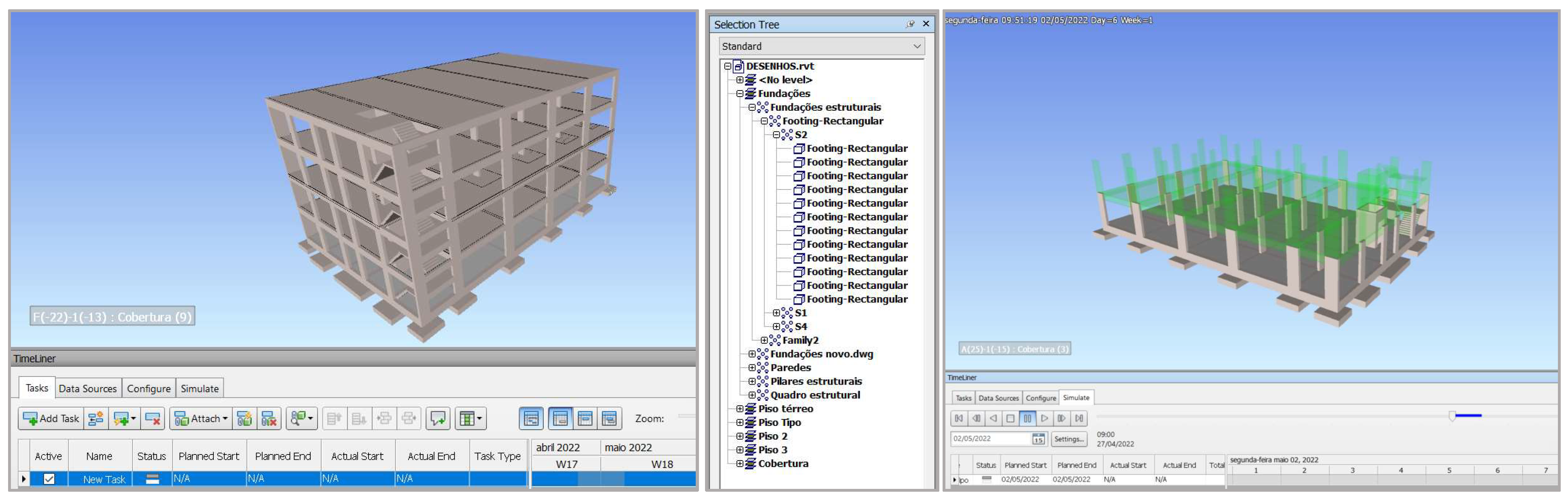Click the Insert Task icon next to Add Task
Screen dimensions: 1568x501
point(96,419)
